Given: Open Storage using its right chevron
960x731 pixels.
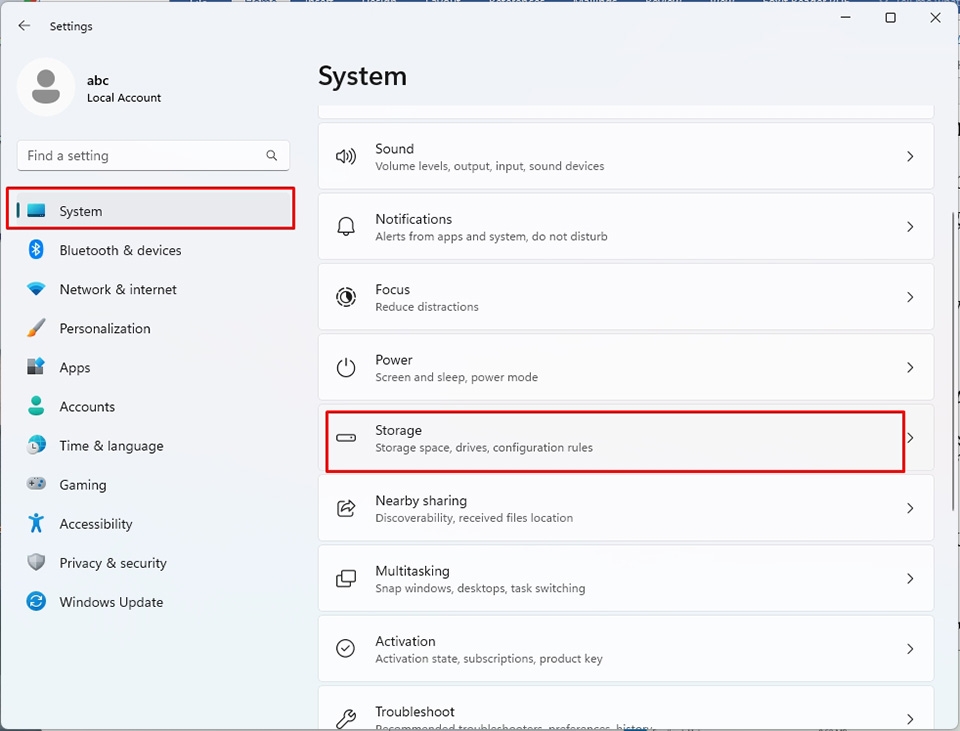Looking at the screenshot, I should pos(911,438).
